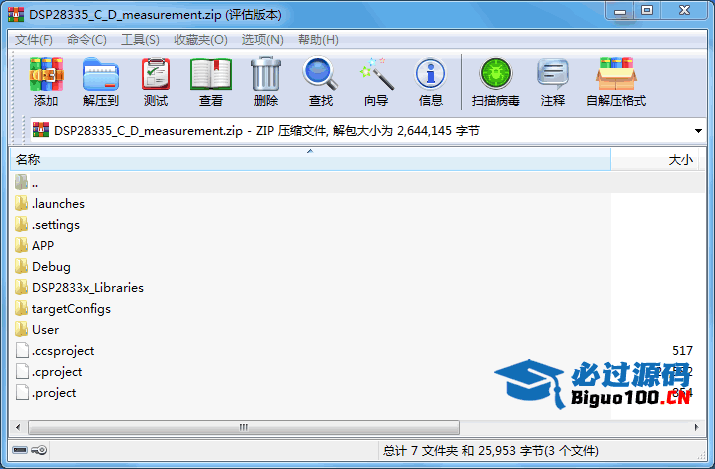Viewport: 715px width, 469px height.
Task: Click the key password status icon
Action: (39, 450)
